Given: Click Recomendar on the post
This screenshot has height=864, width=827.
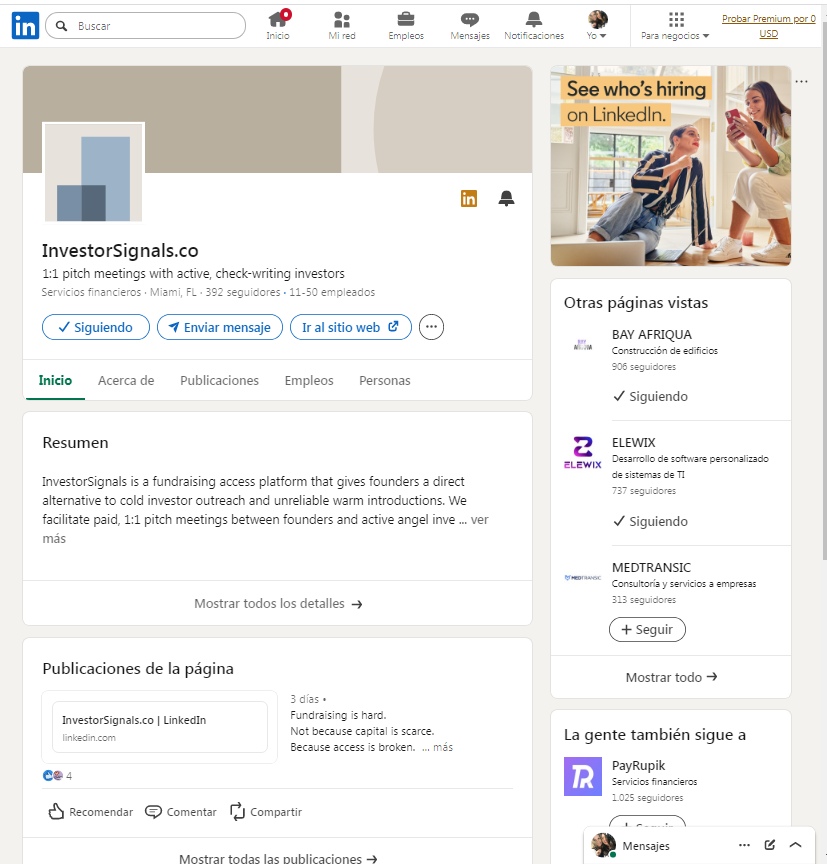Looking at the screenshot, I should click(91, 812).
